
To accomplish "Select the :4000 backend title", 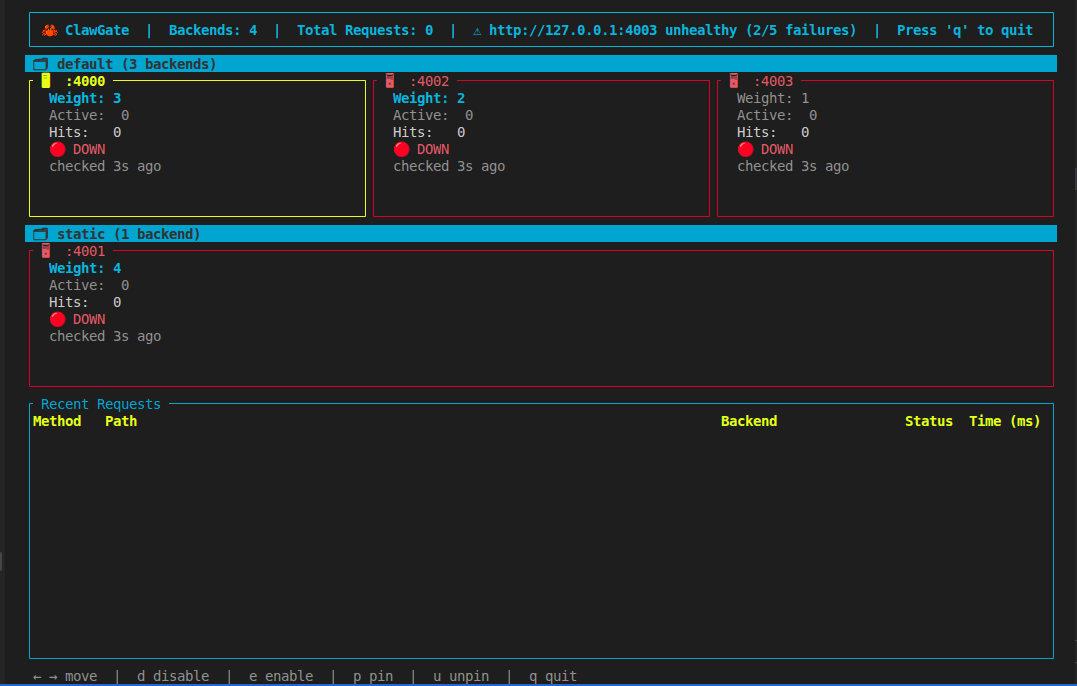I will pyautogui.click(x=85, y=81).
